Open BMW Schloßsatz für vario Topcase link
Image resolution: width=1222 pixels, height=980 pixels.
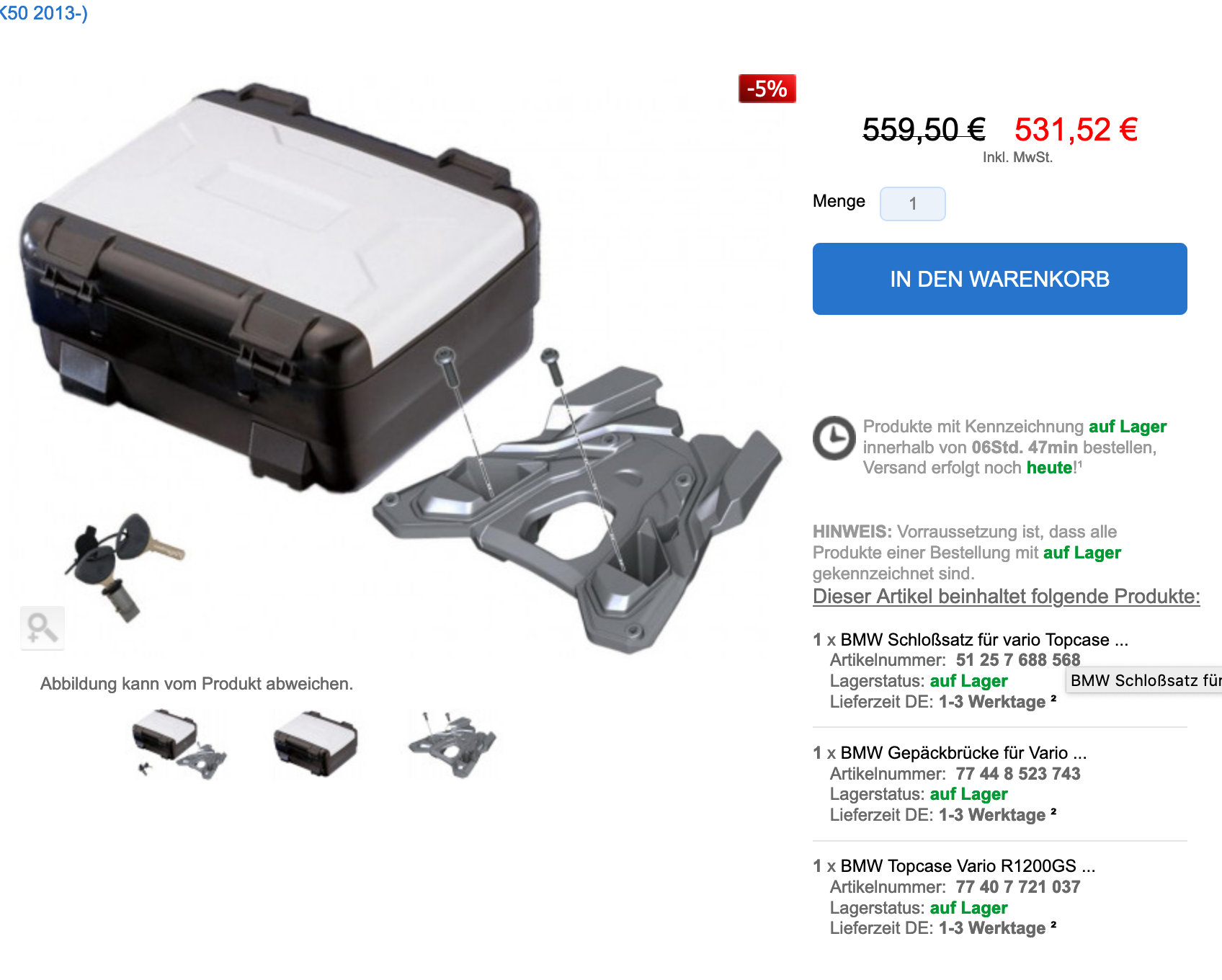click(x=984, y=640)
